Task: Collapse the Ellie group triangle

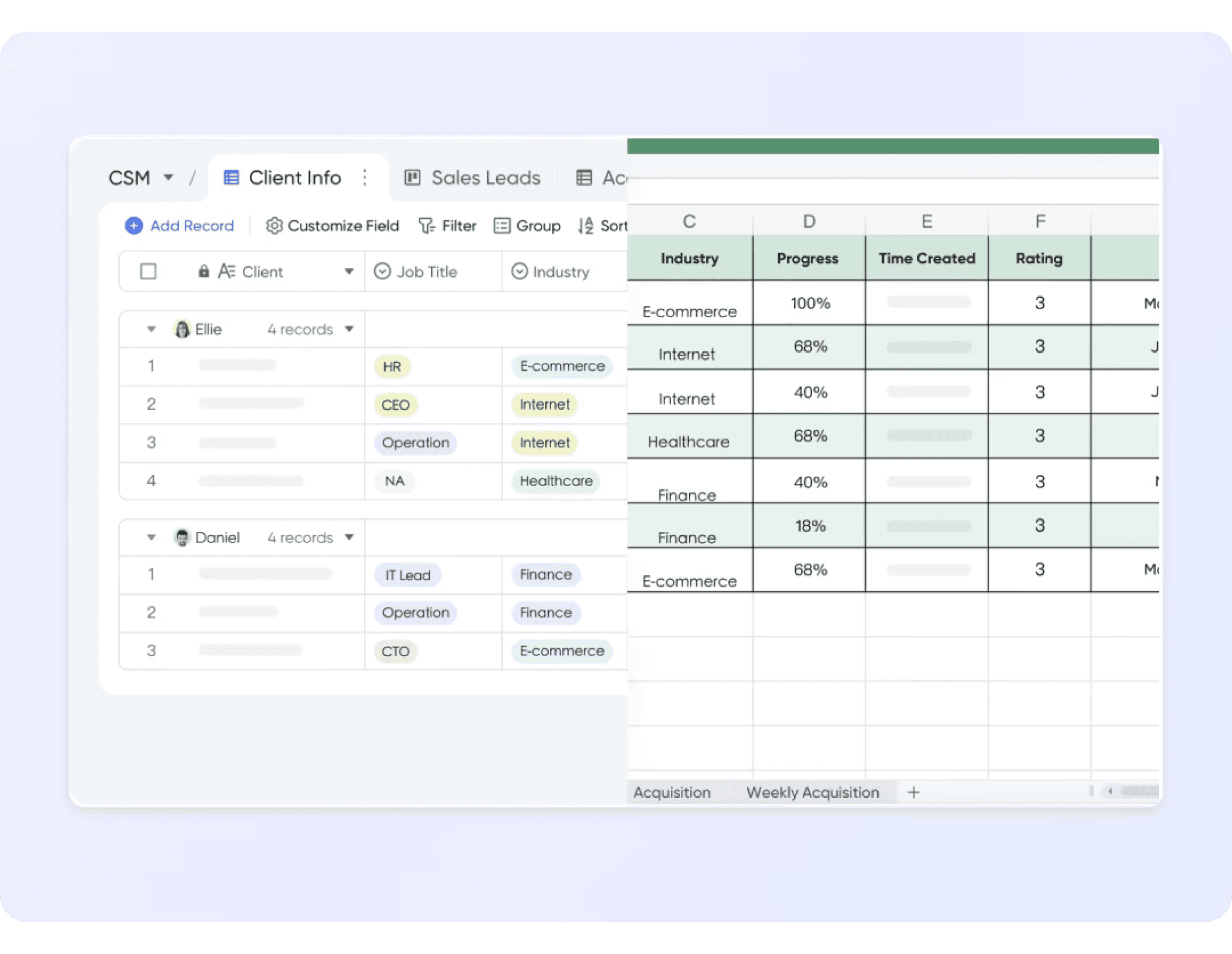Action: point(151,329)
